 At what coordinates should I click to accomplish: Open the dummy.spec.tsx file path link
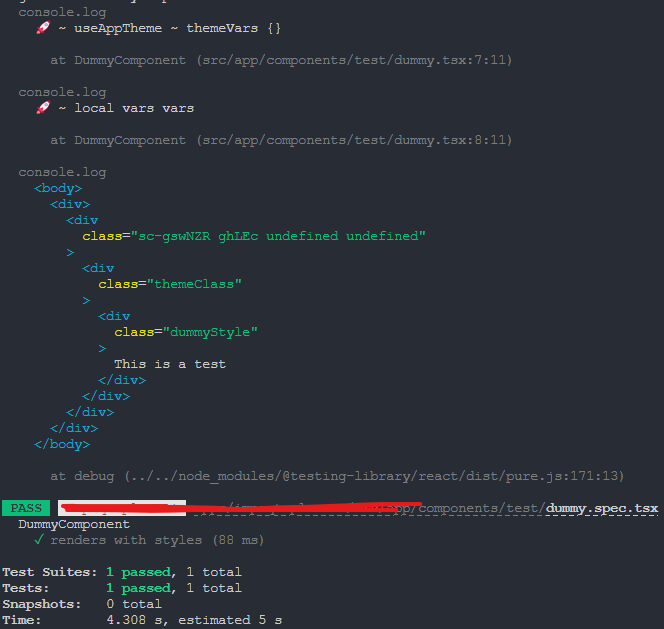point(602,508)
